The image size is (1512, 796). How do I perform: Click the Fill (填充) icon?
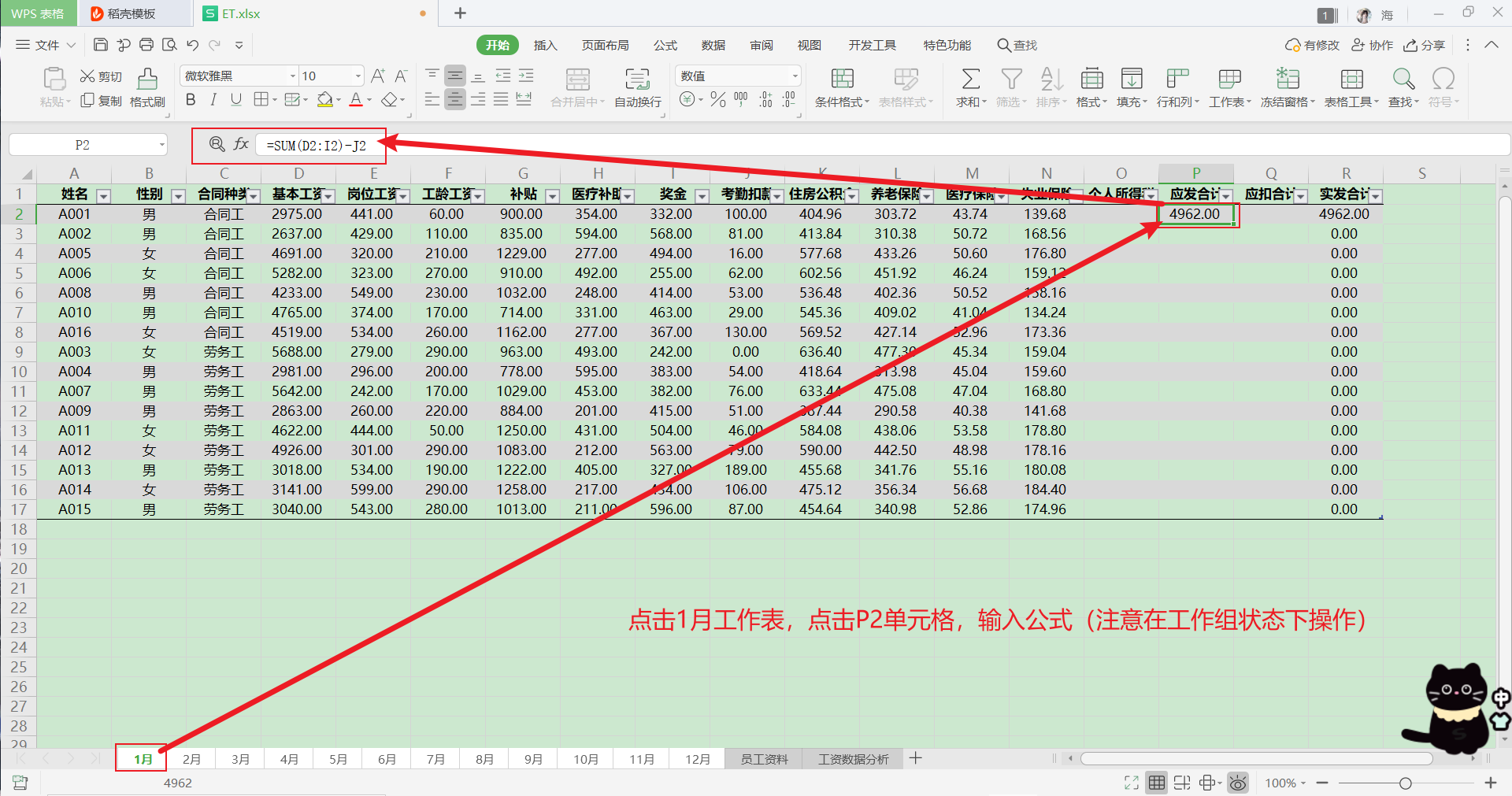tap(1132, 79)
